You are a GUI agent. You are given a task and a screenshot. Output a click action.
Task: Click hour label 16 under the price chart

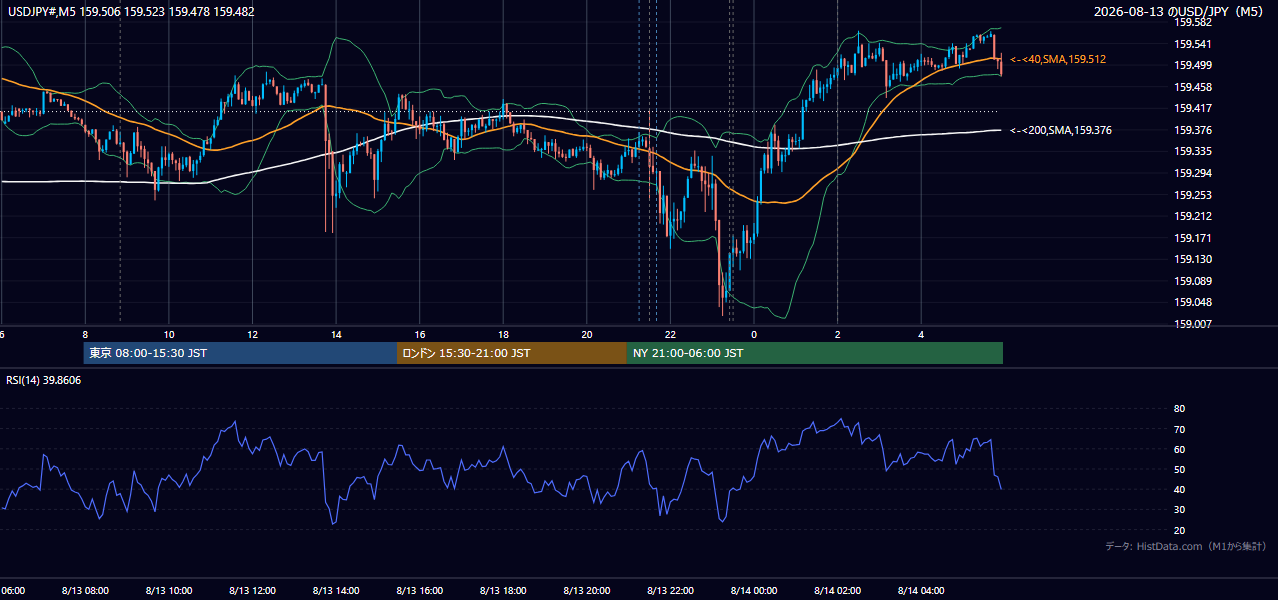point(420,335)
